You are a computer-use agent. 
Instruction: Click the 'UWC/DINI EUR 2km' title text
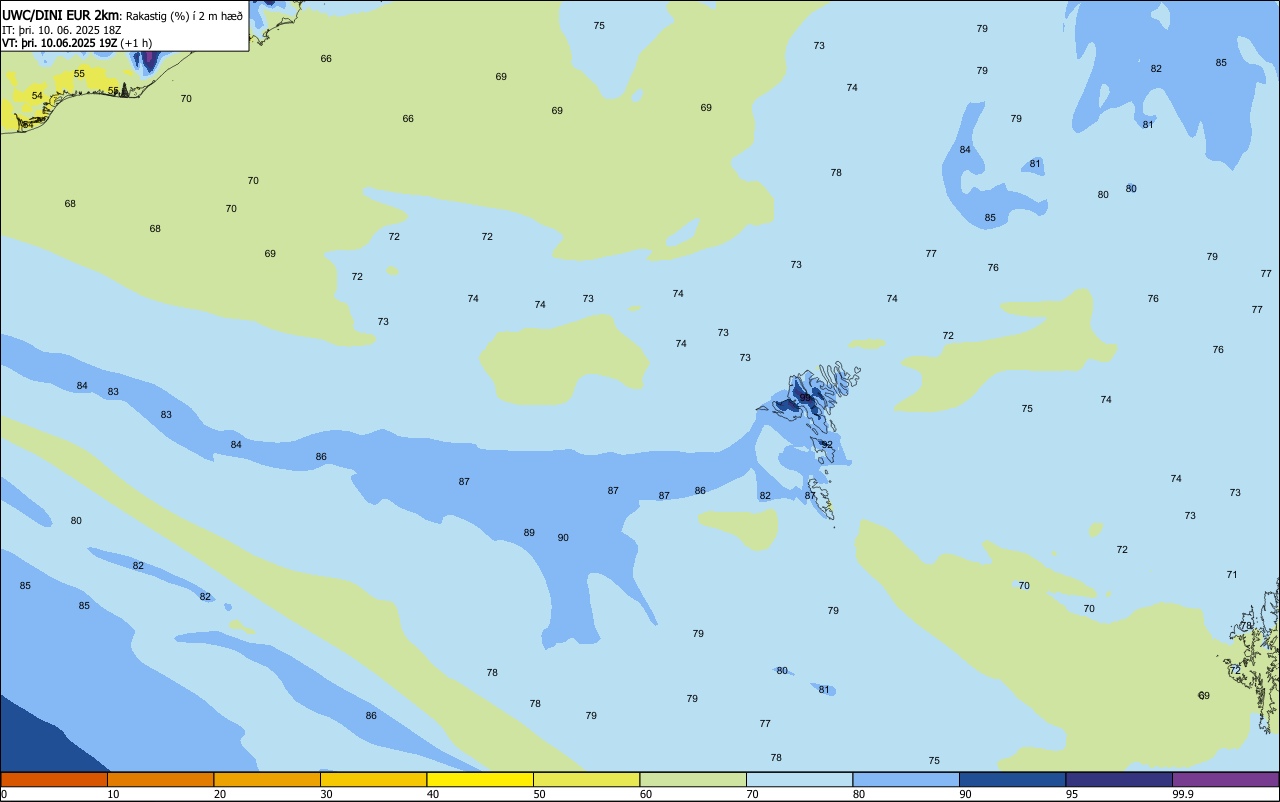click(60, 15)
